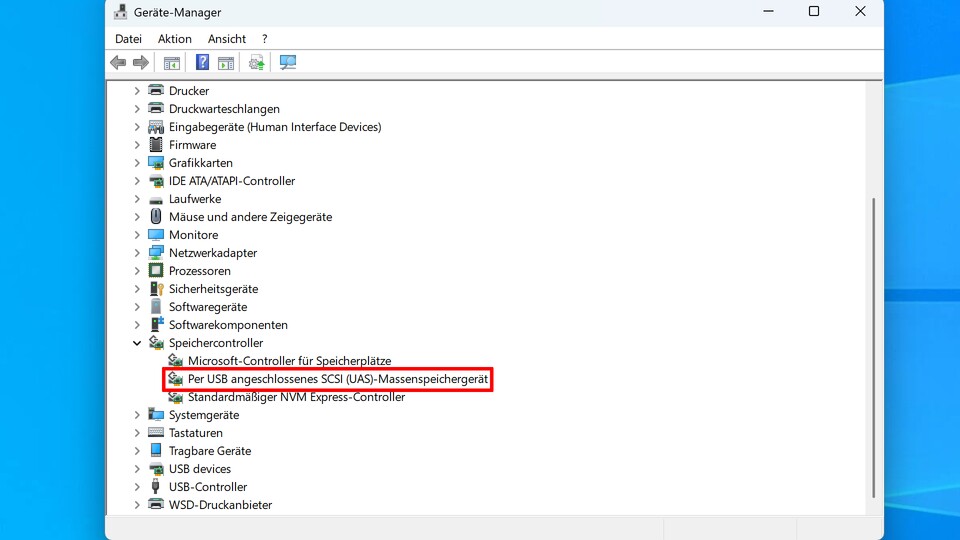Click the display adapter icon beside Grafikkarten
This screenshot has width=960, height=540.
point(156,163)
